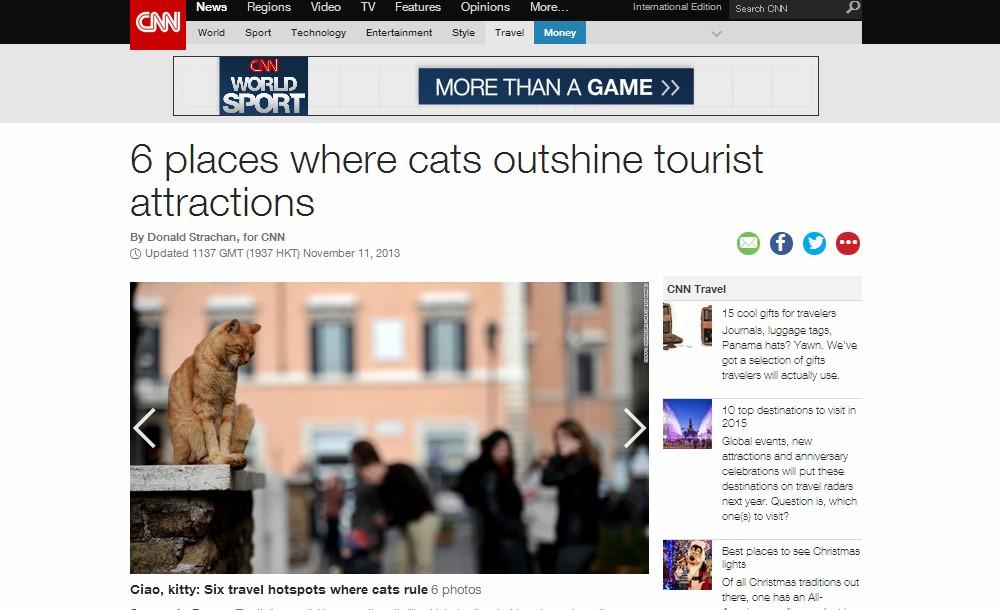
Task: Open the Opinions section
Action: click(485, 8)
